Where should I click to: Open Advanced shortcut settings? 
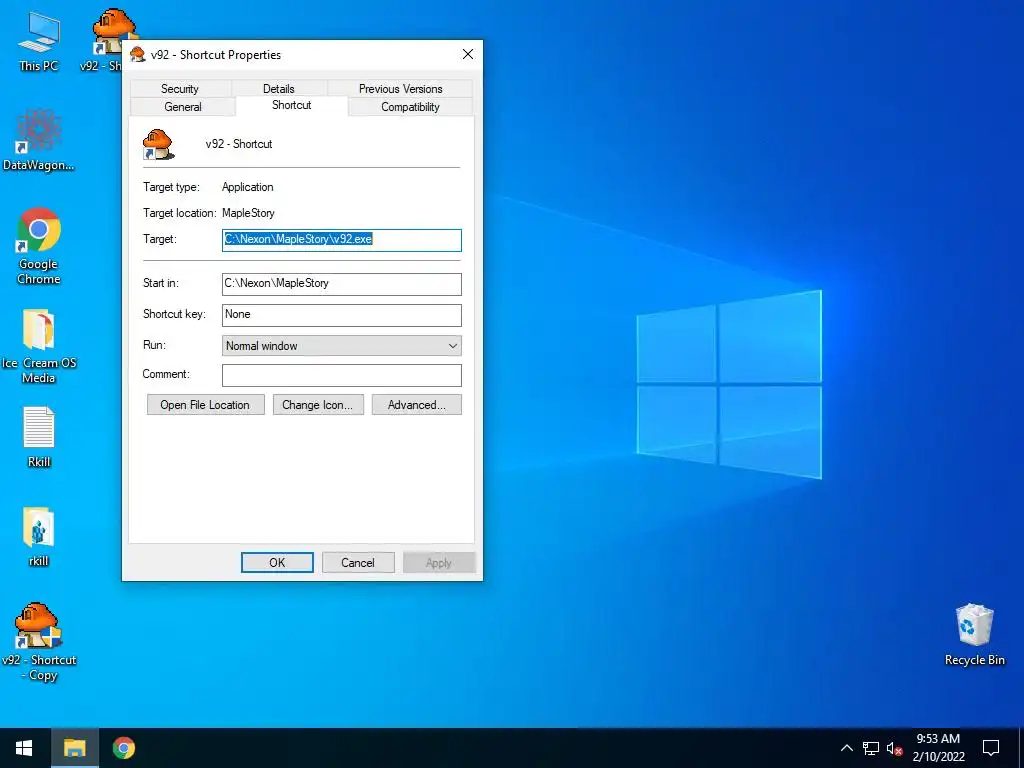click(417, 405)
